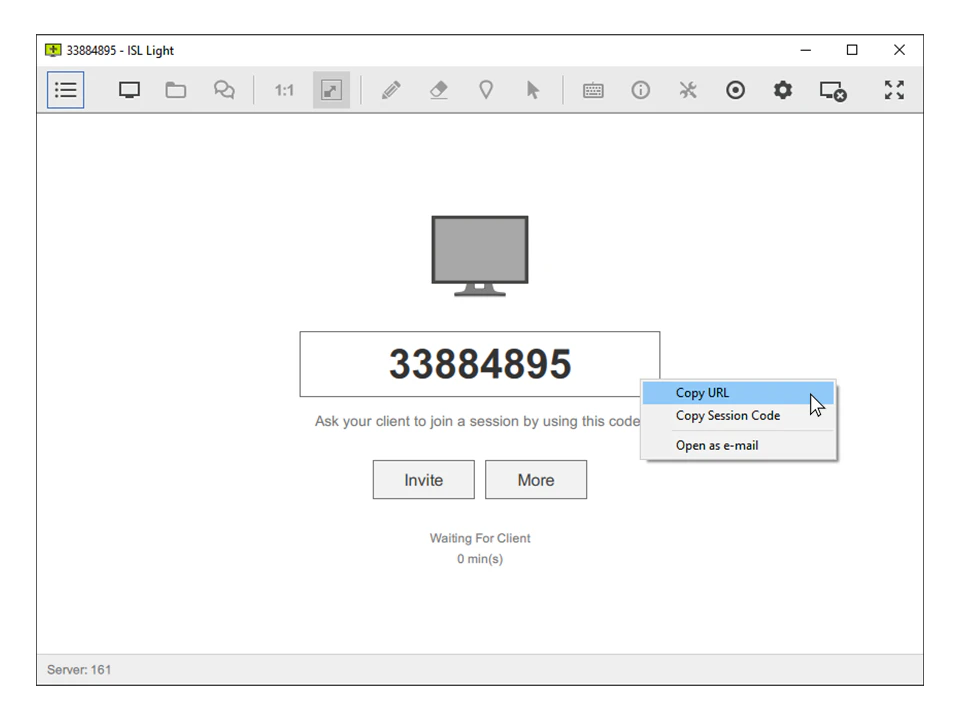The image size is (960, 720).
Task: Click the desktop sharing monitor icon
Action: (129, 90)
